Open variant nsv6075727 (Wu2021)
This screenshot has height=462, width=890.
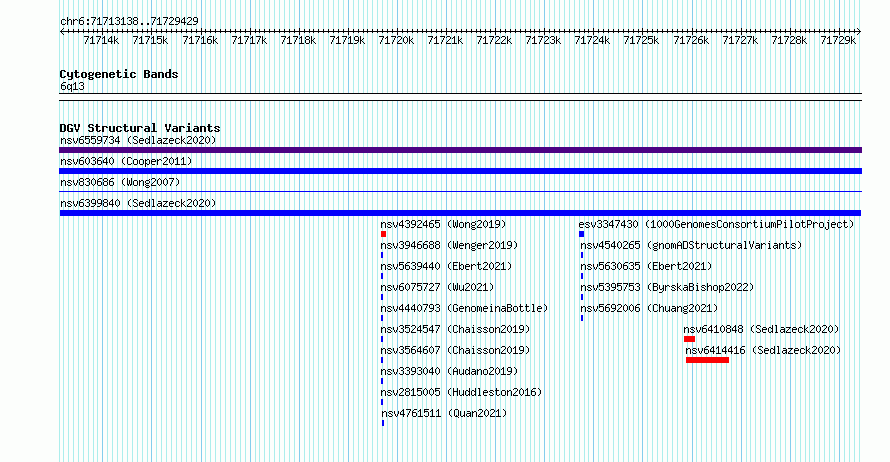[437, 287]
